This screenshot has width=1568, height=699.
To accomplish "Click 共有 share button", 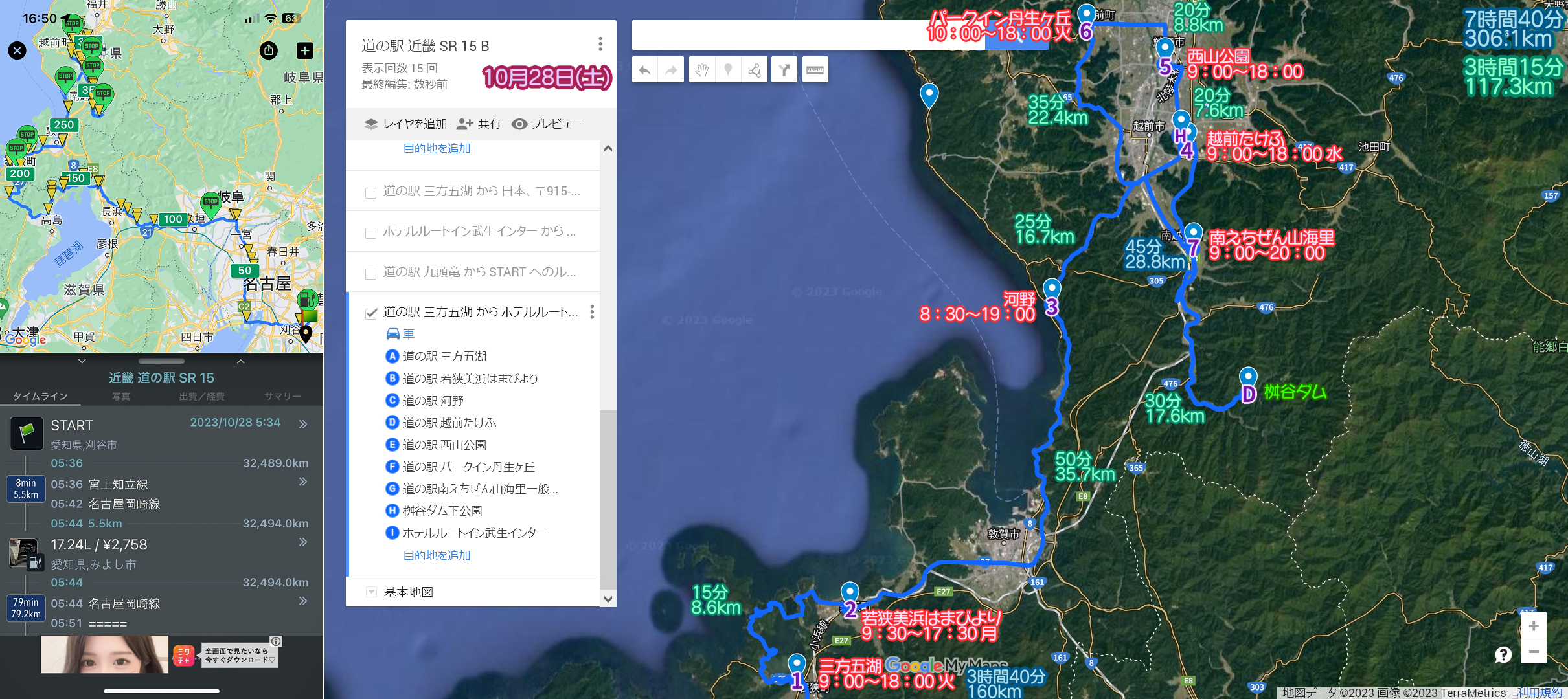I will pos(479,124).
